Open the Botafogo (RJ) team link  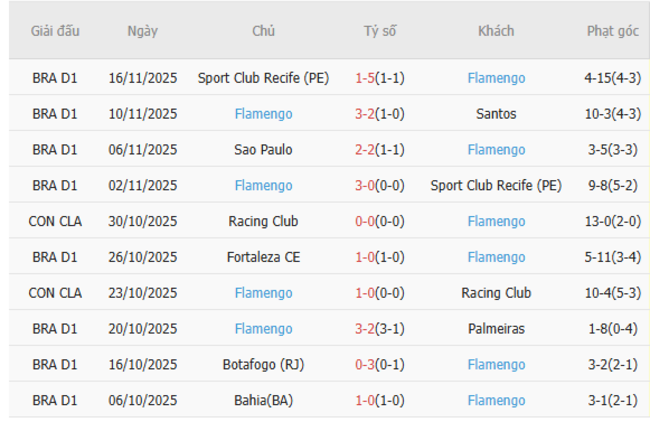(x=263, y=365)
